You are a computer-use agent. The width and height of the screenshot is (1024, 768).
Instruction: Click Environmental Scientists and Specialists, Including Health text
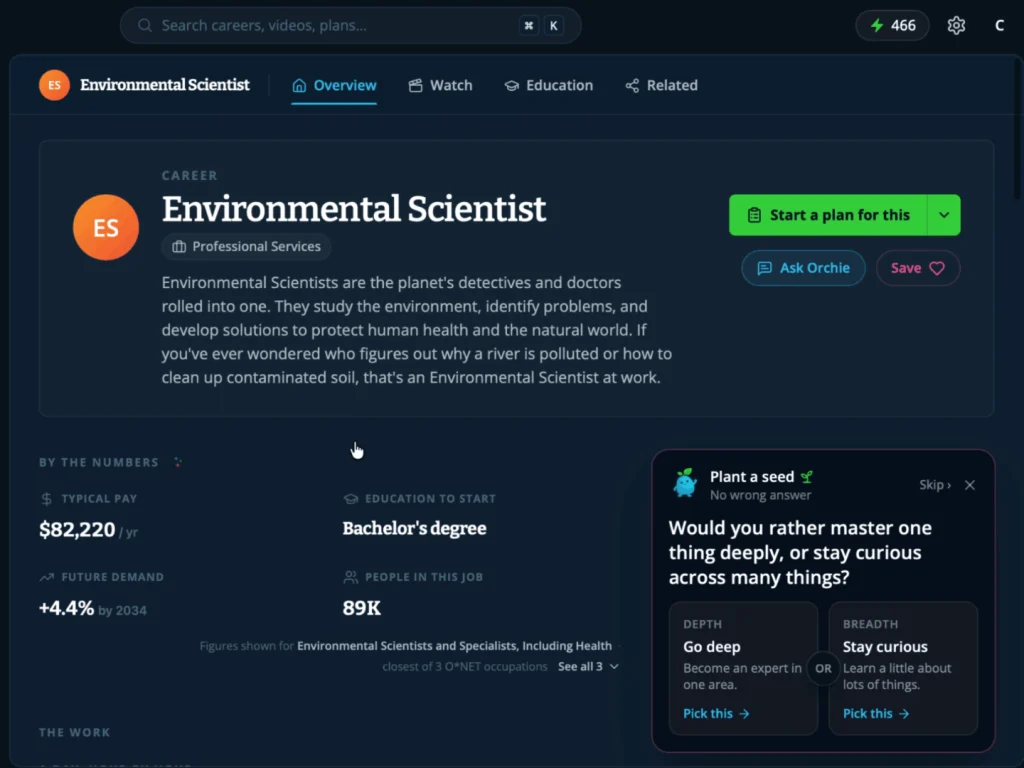tap(455, 646)
